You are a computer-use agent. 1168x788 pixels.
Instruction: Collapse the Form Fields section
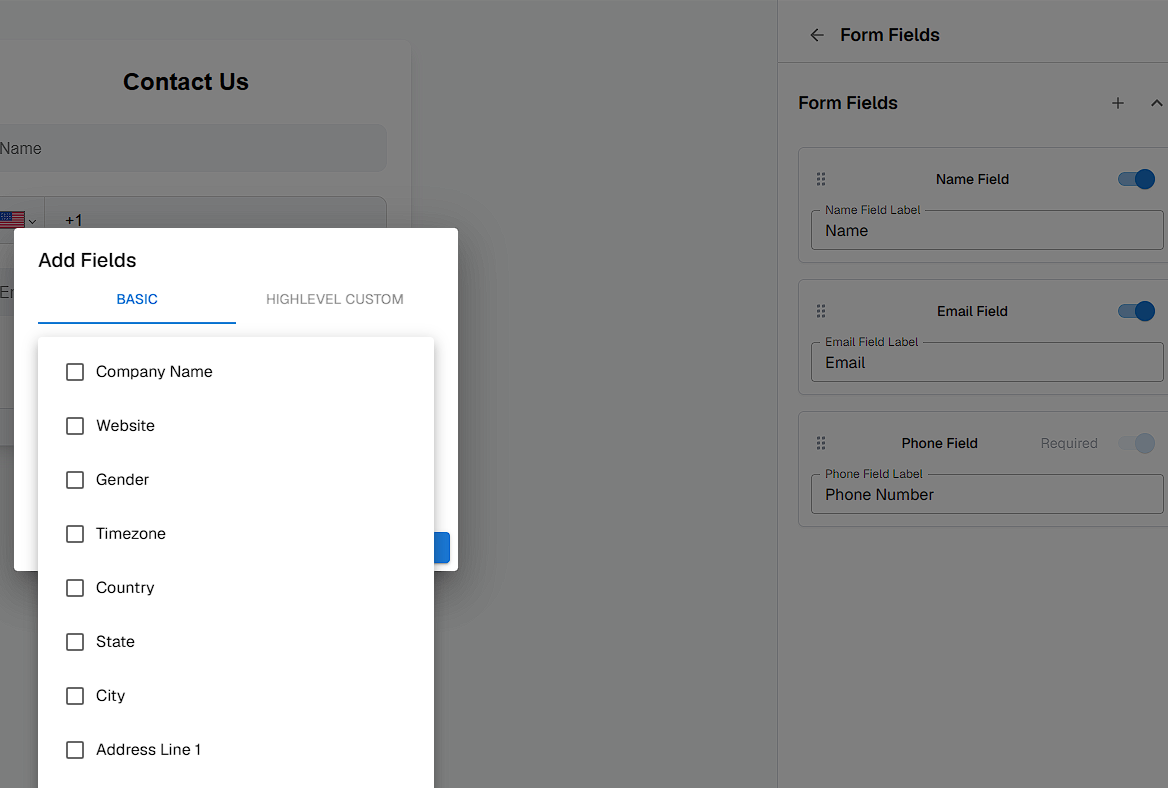pos(1156,104)
